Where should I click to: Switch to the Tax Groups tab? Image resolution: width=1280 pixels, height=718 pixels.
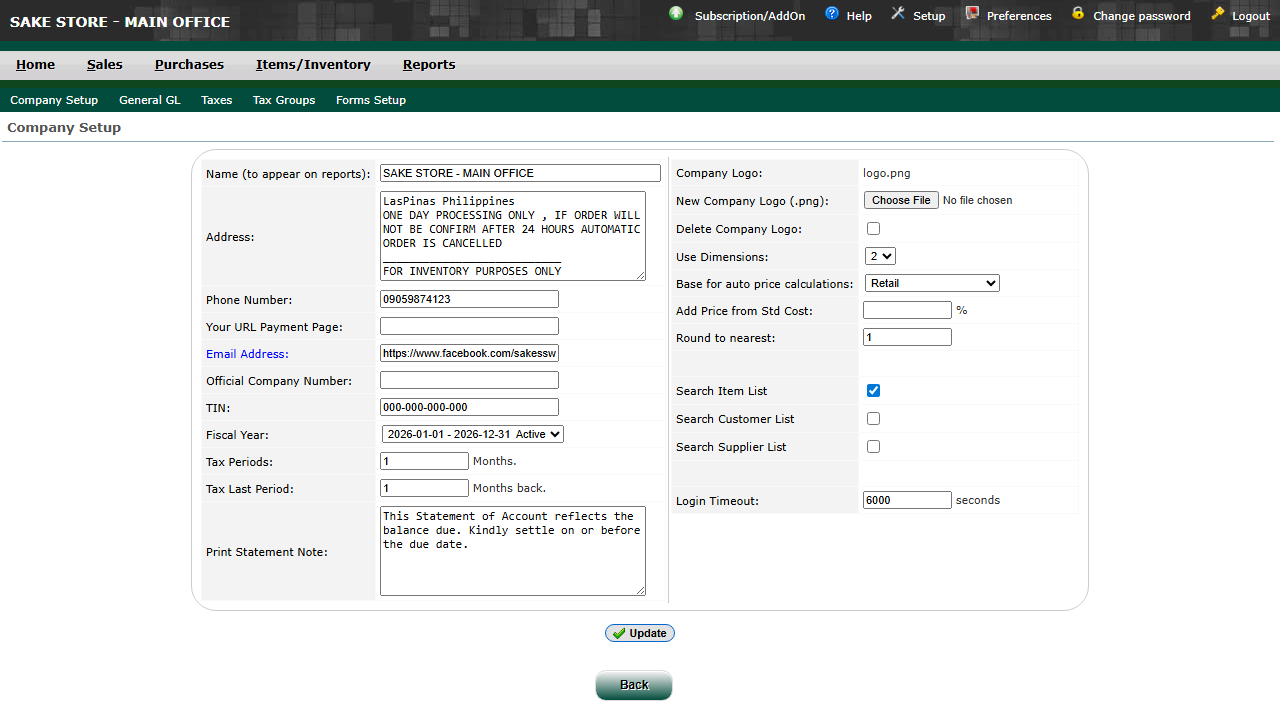(x=284, y=100)
